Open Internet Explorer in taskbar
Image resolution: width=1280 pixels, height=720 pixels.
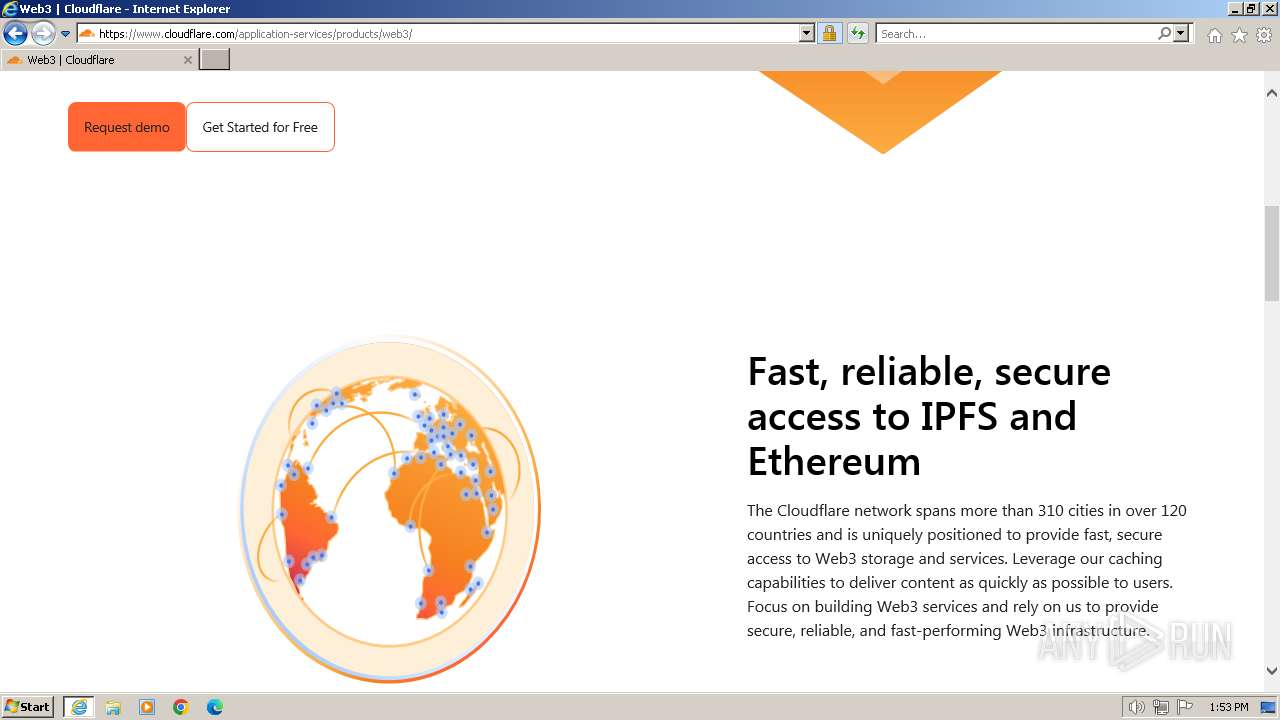coord(79,707)
